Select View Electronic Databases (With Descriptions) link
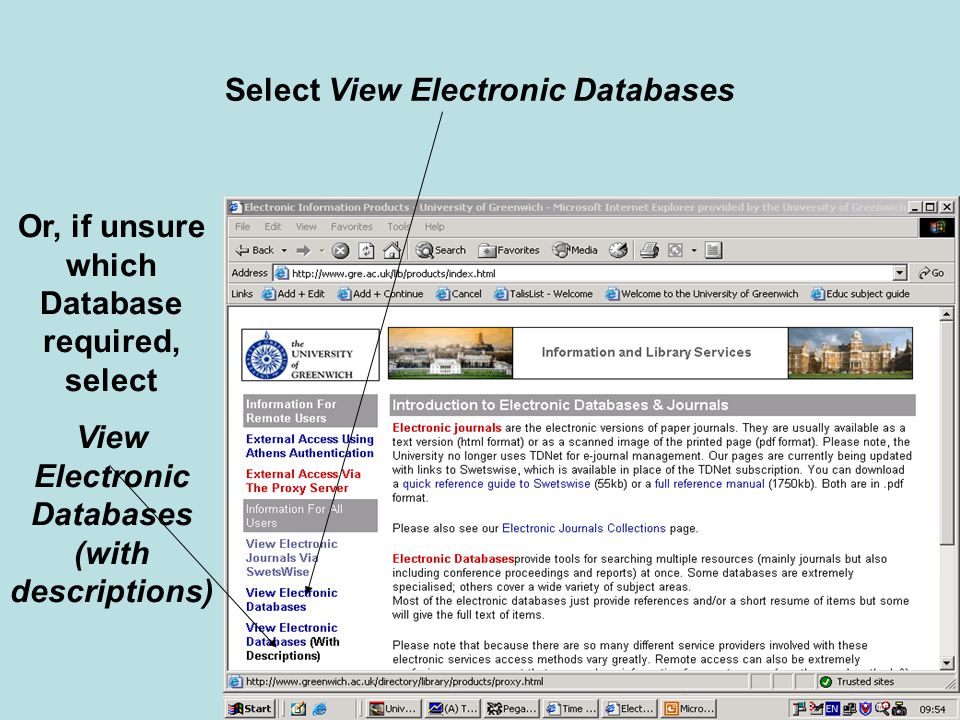The height and width of the screenshot is (720, 960). [293, 642]
